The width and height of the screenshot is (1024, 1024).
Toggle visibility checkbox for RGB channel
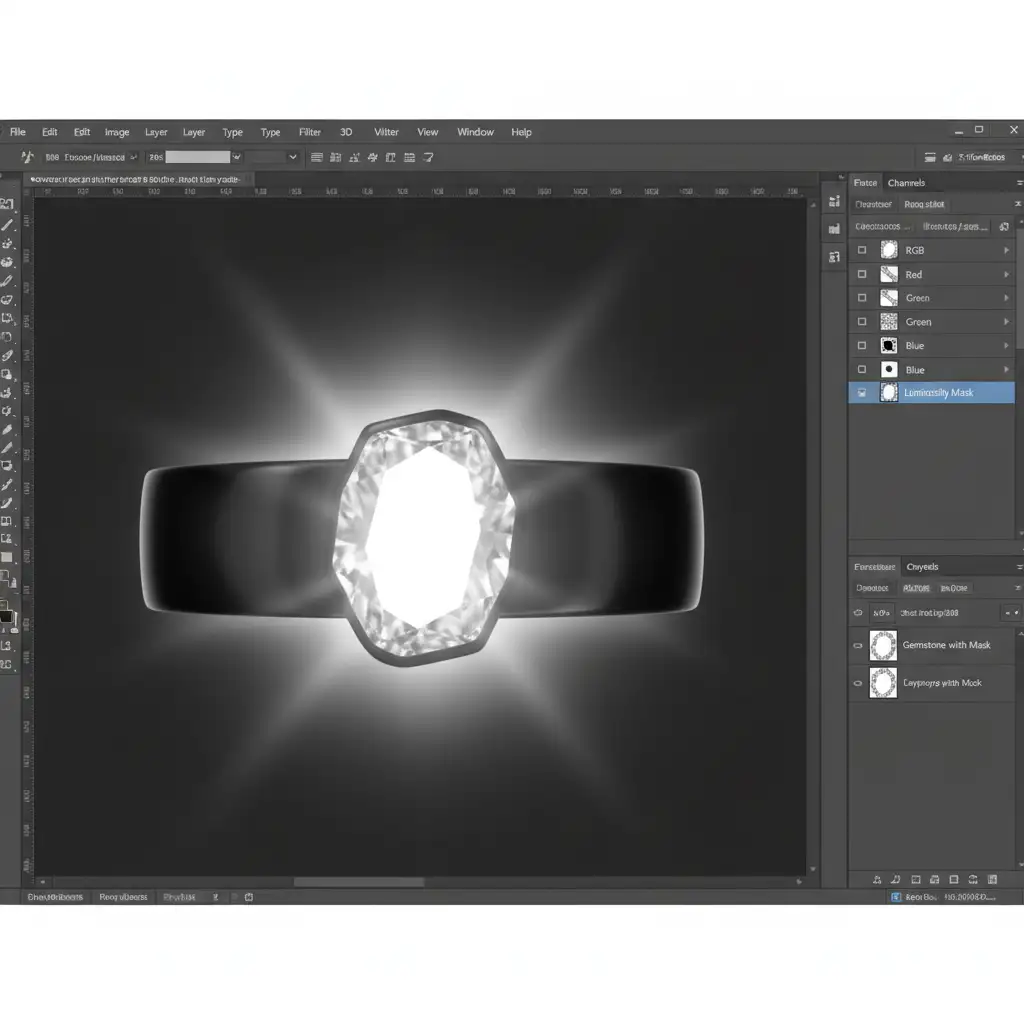click(x=862, y=250)
